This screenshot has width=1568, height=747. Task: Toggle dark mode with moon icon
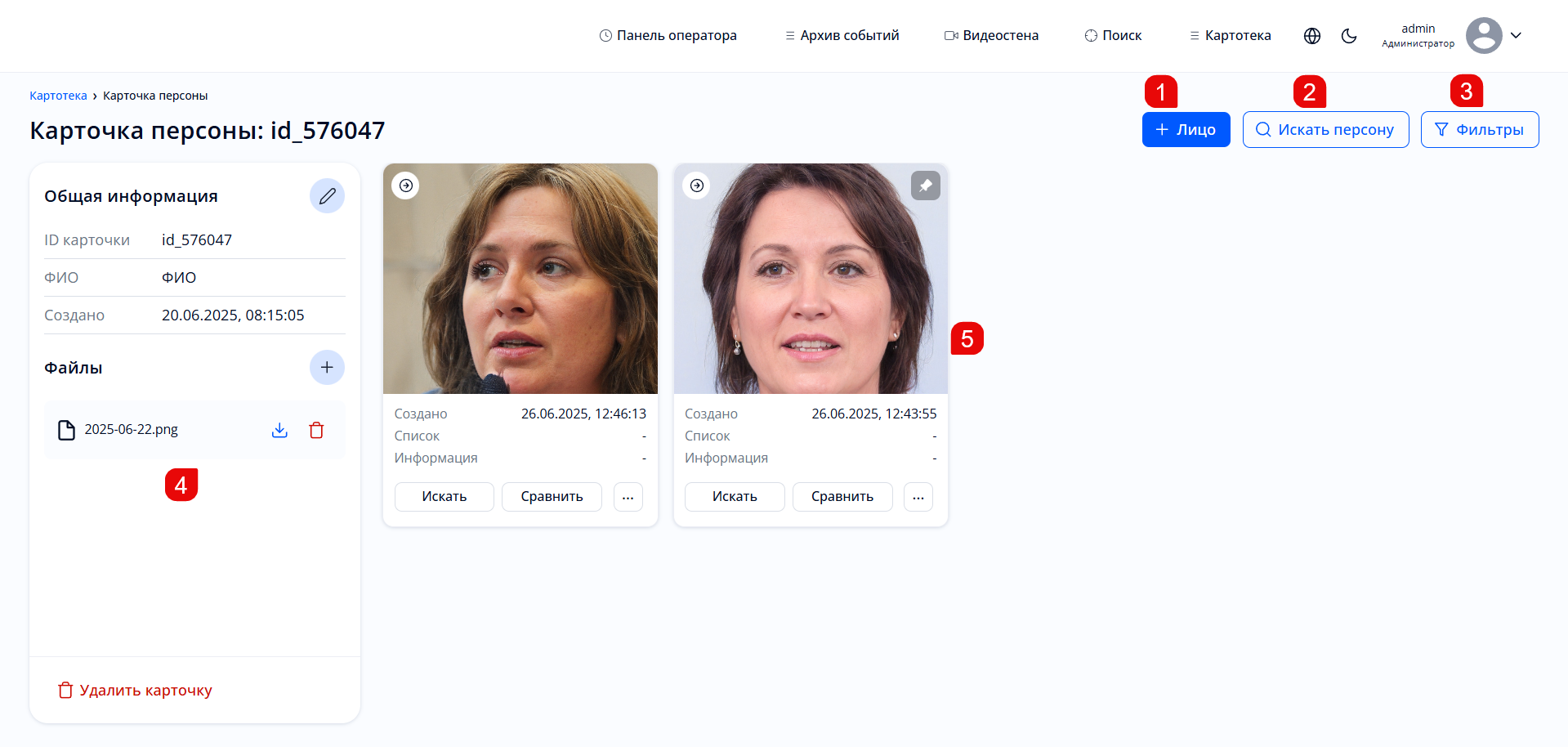point(1349,36)
